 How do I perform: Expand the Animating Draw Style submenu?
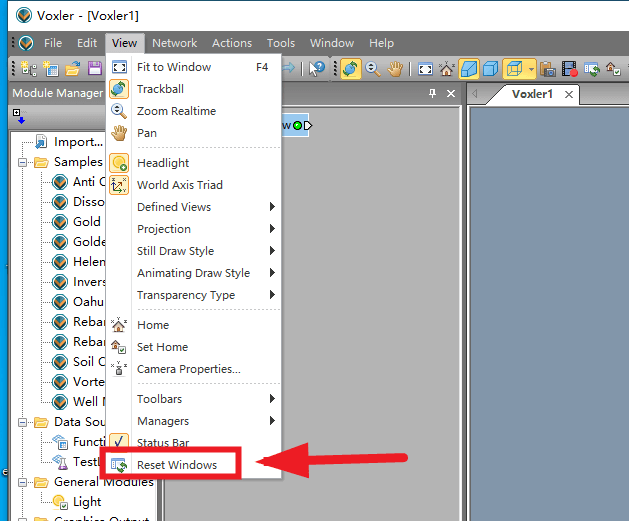point(193,273)
